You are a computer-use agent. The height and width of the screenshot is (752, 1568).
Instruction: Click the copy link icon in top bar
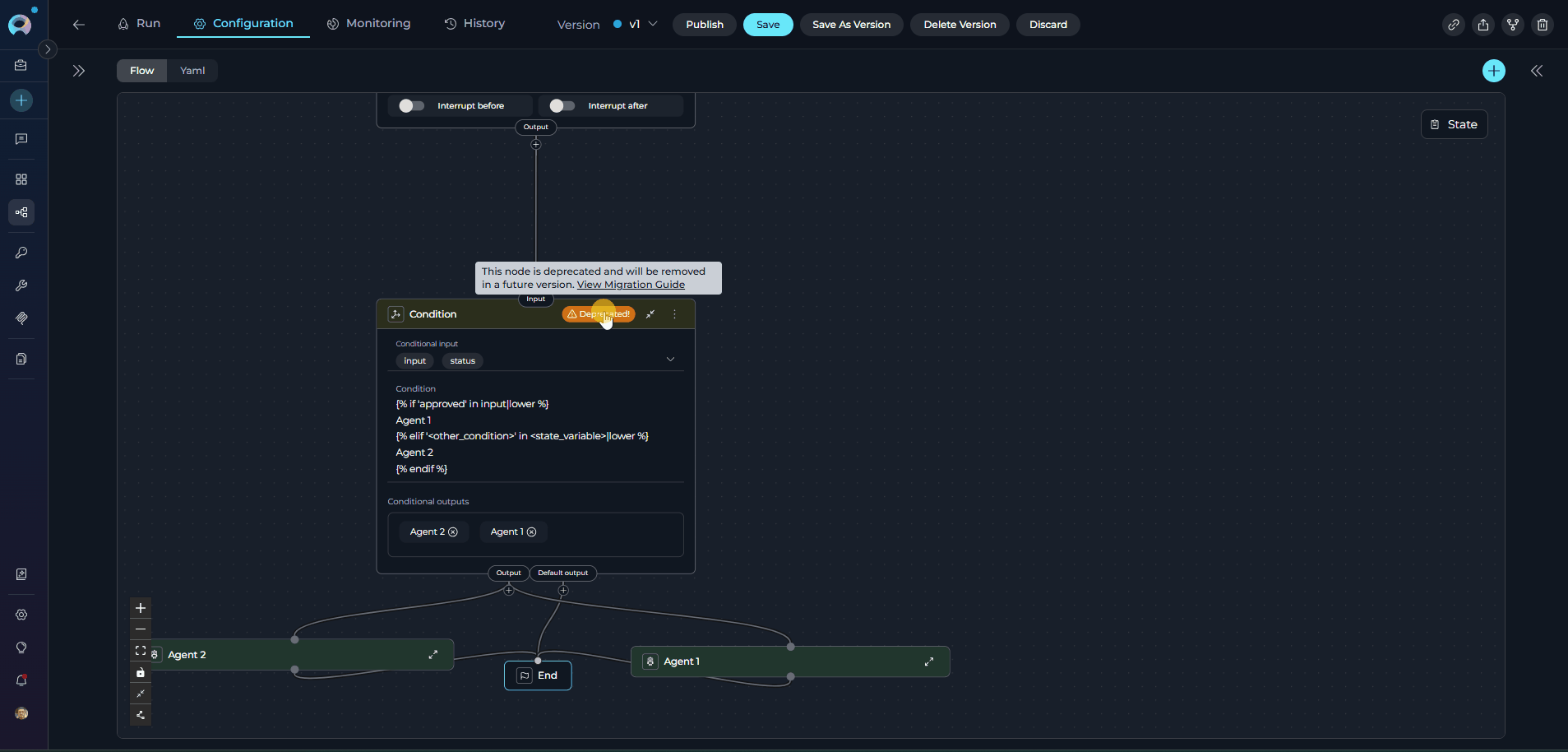click(1453, 25)
